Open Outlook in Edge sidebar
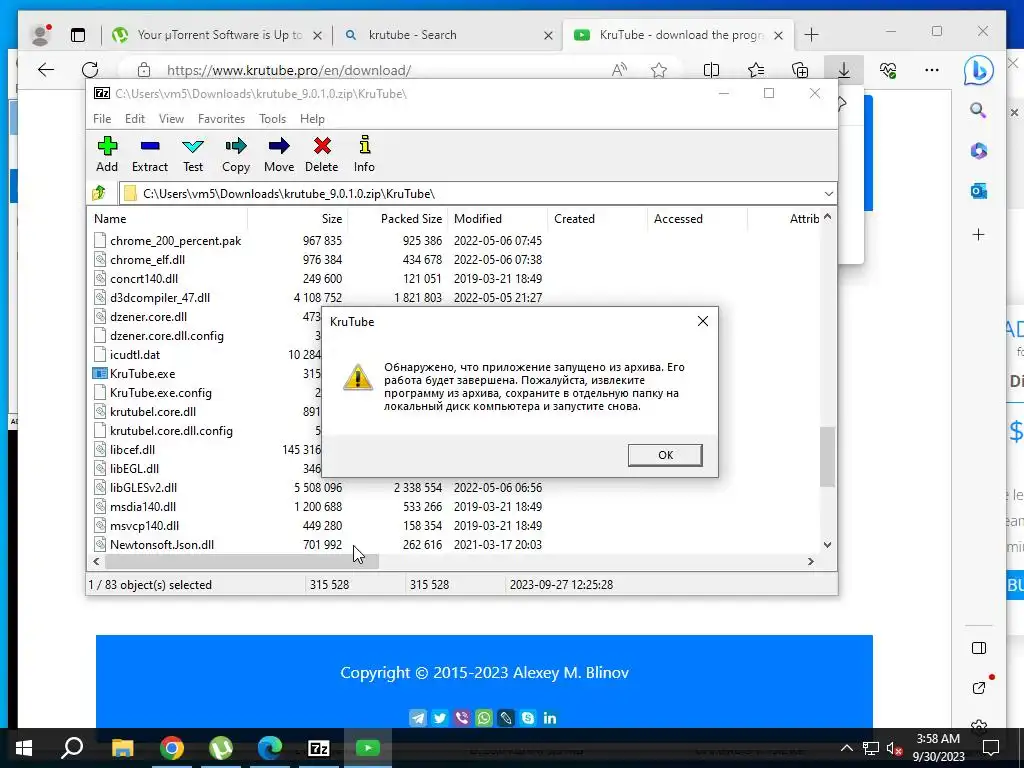Image resolution: width=1024 pixels, height=768 pixels. pos(978,191)
